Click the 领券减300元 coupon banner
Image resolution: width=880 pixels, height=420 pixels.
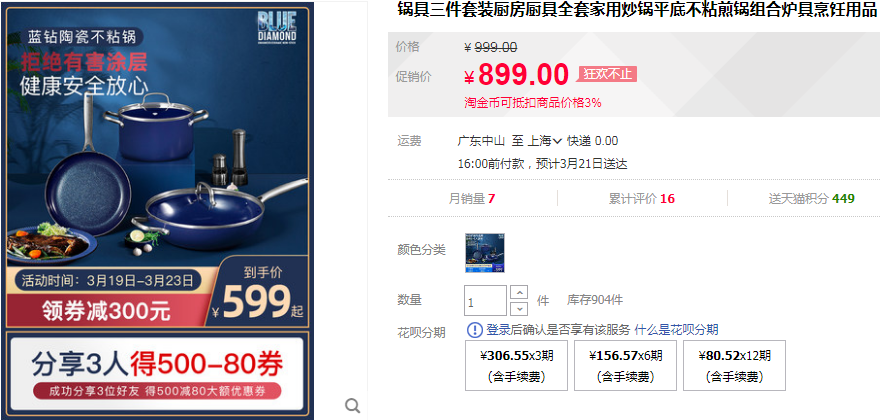107,311
